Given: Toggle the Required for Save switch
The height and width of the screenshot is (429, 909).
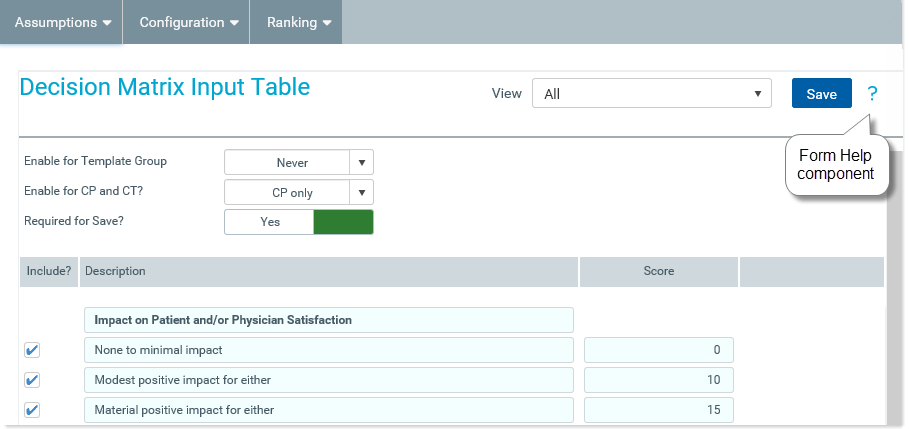Looking at the screenshot, I should tap(298, 222).
